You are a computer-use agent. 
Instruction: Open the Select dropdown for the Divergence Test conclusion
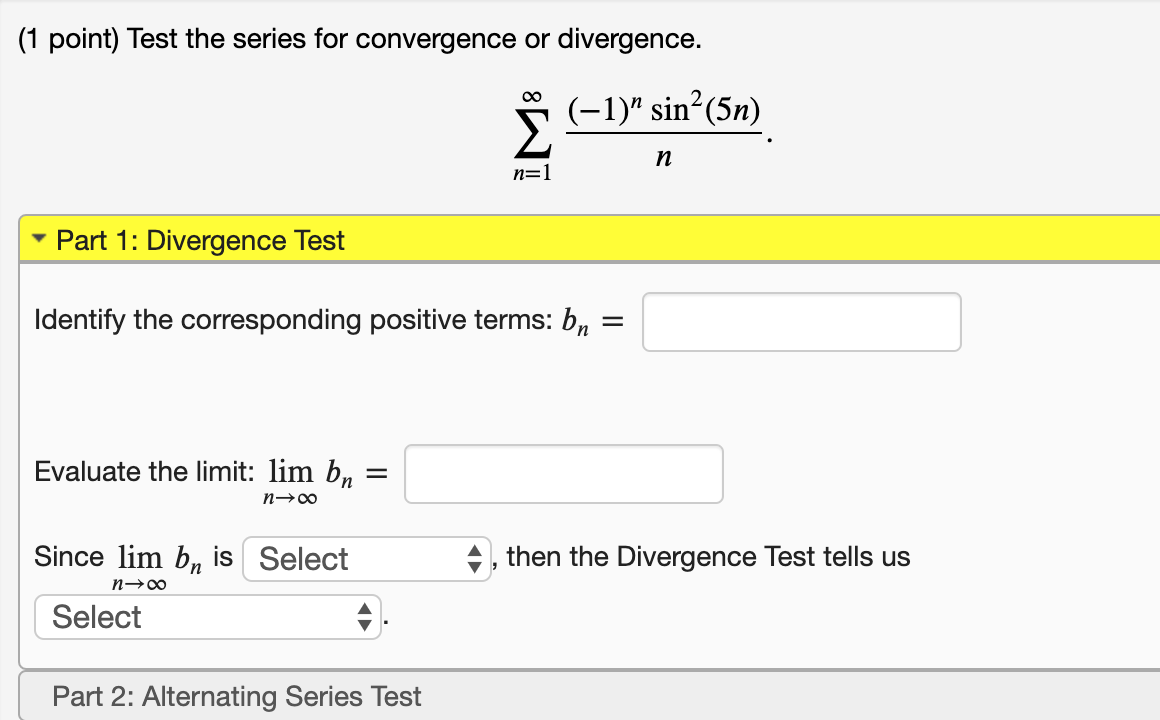coord(207,617)
